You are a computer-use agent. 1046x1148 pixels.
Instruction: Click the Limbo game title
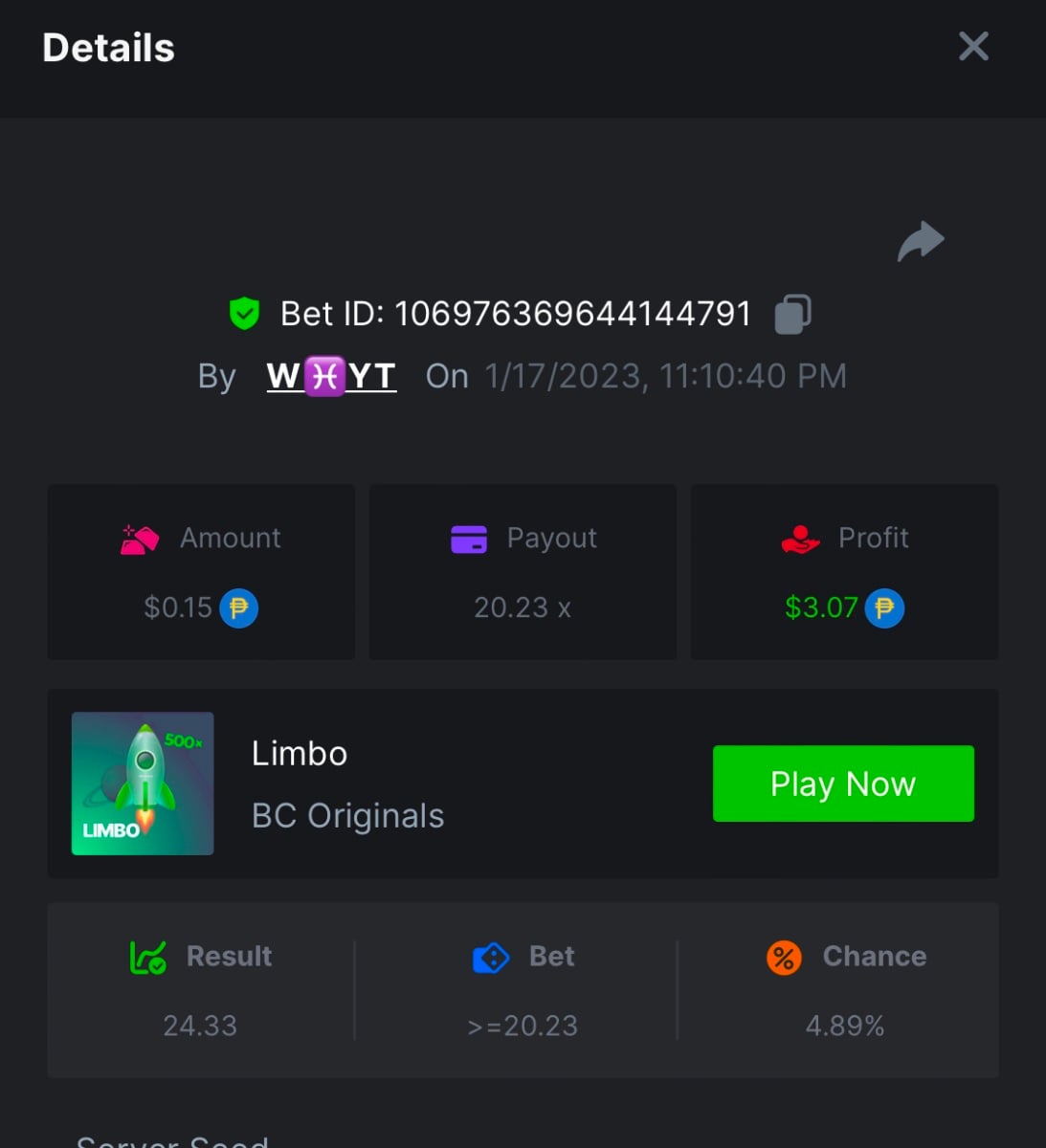coord(300,754)
